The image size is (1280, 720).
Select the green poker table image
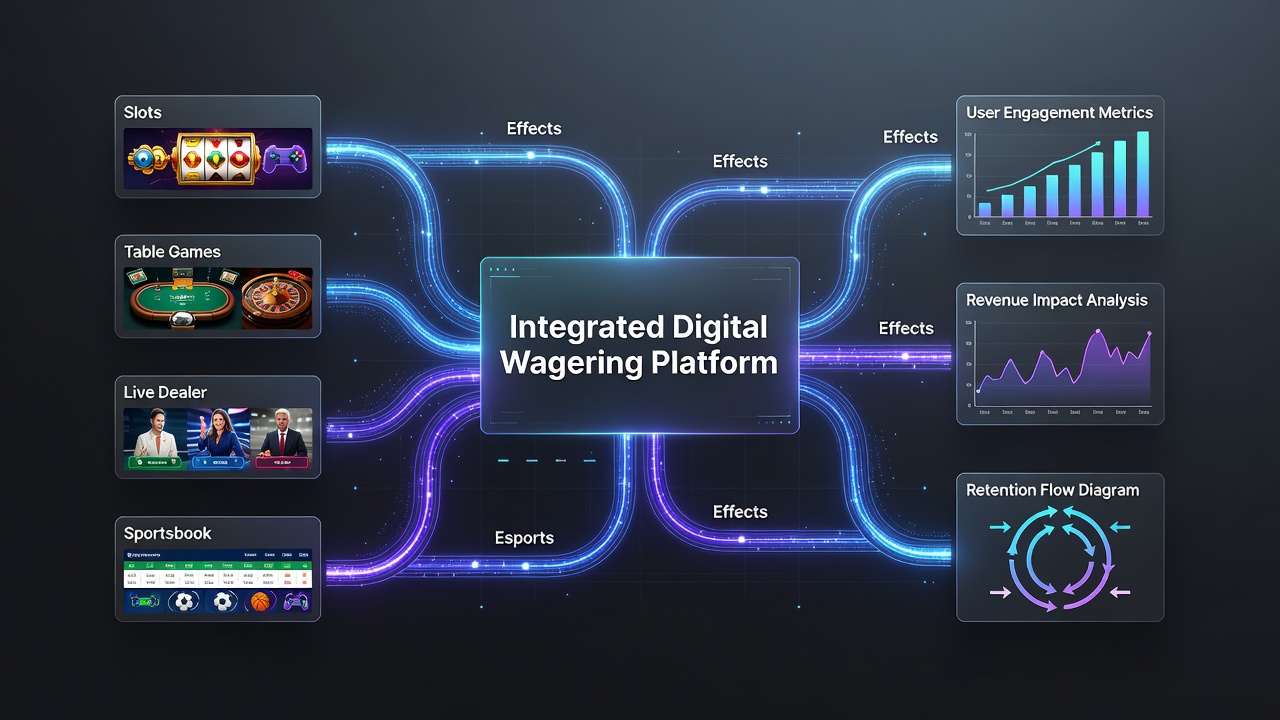[183, 298]
